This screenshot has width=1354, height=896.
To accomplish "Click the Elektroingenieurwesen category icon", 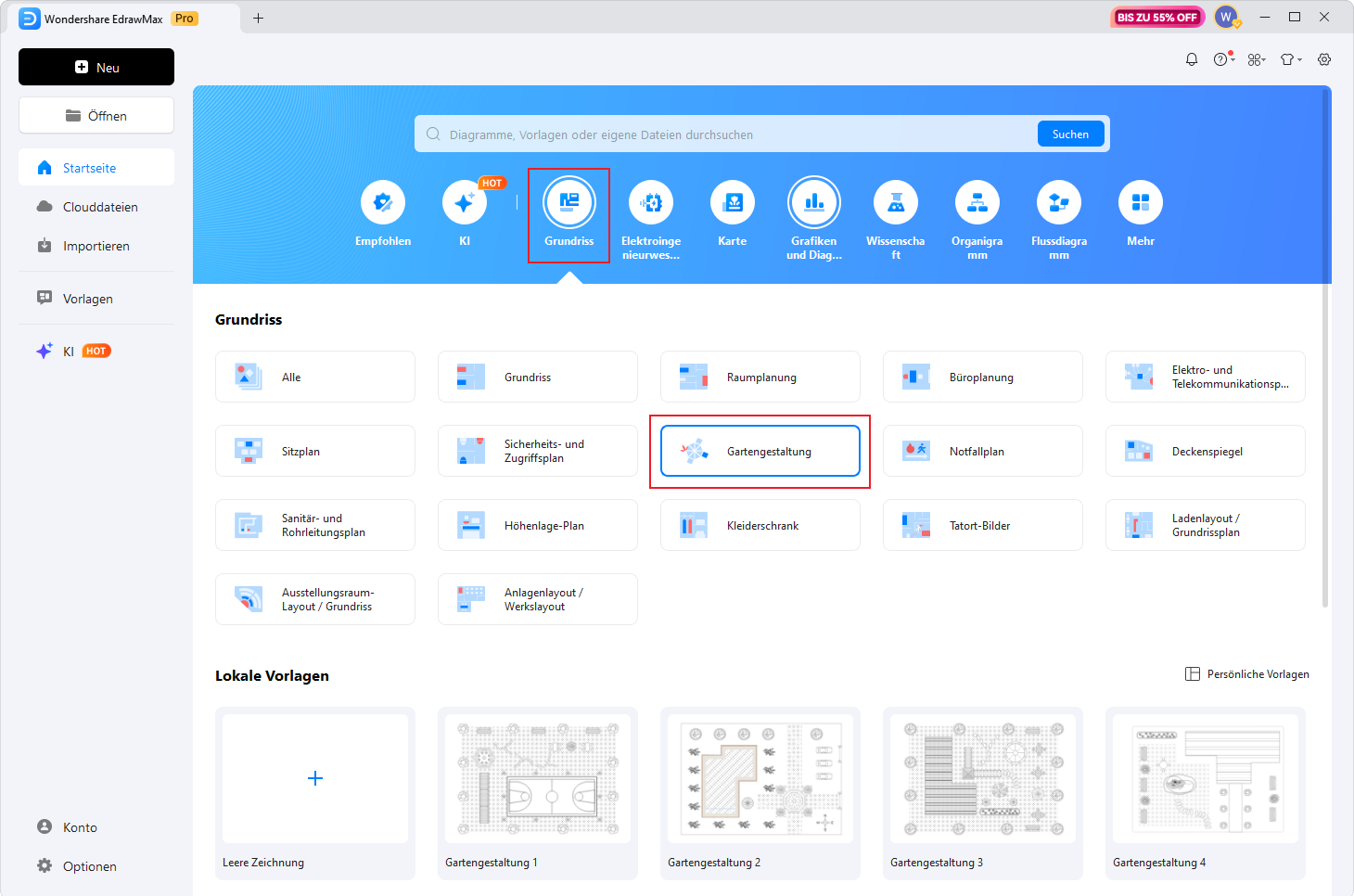I will tap(651, 203).
